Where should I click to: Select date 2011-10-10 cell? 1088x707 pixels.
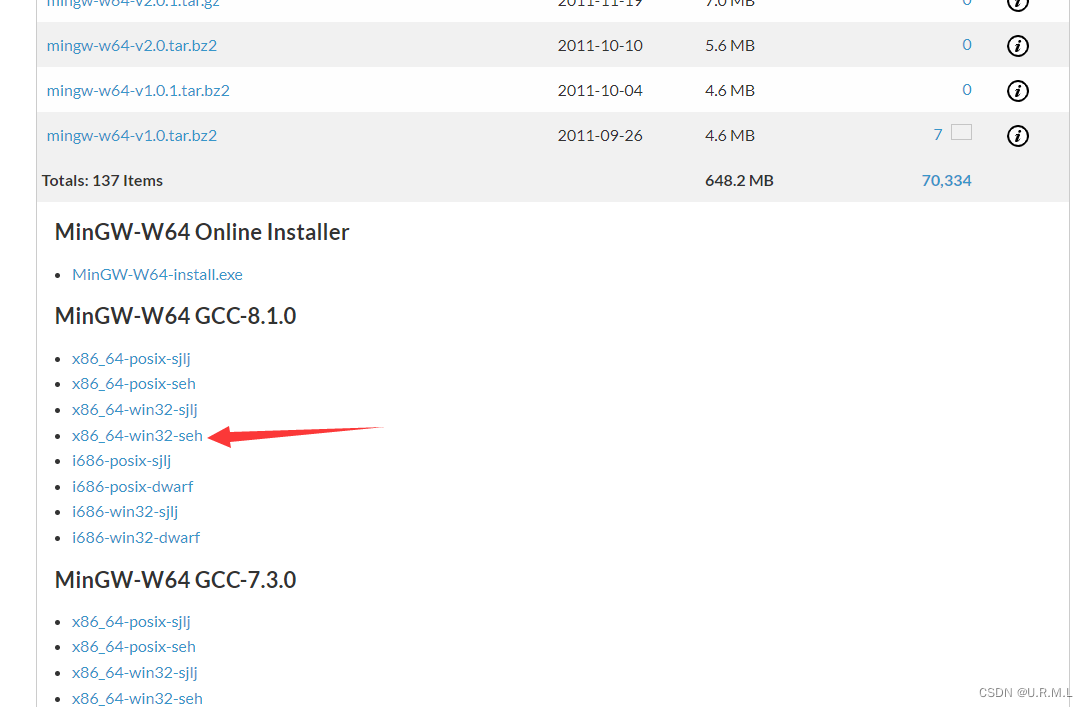pos(600,45)
